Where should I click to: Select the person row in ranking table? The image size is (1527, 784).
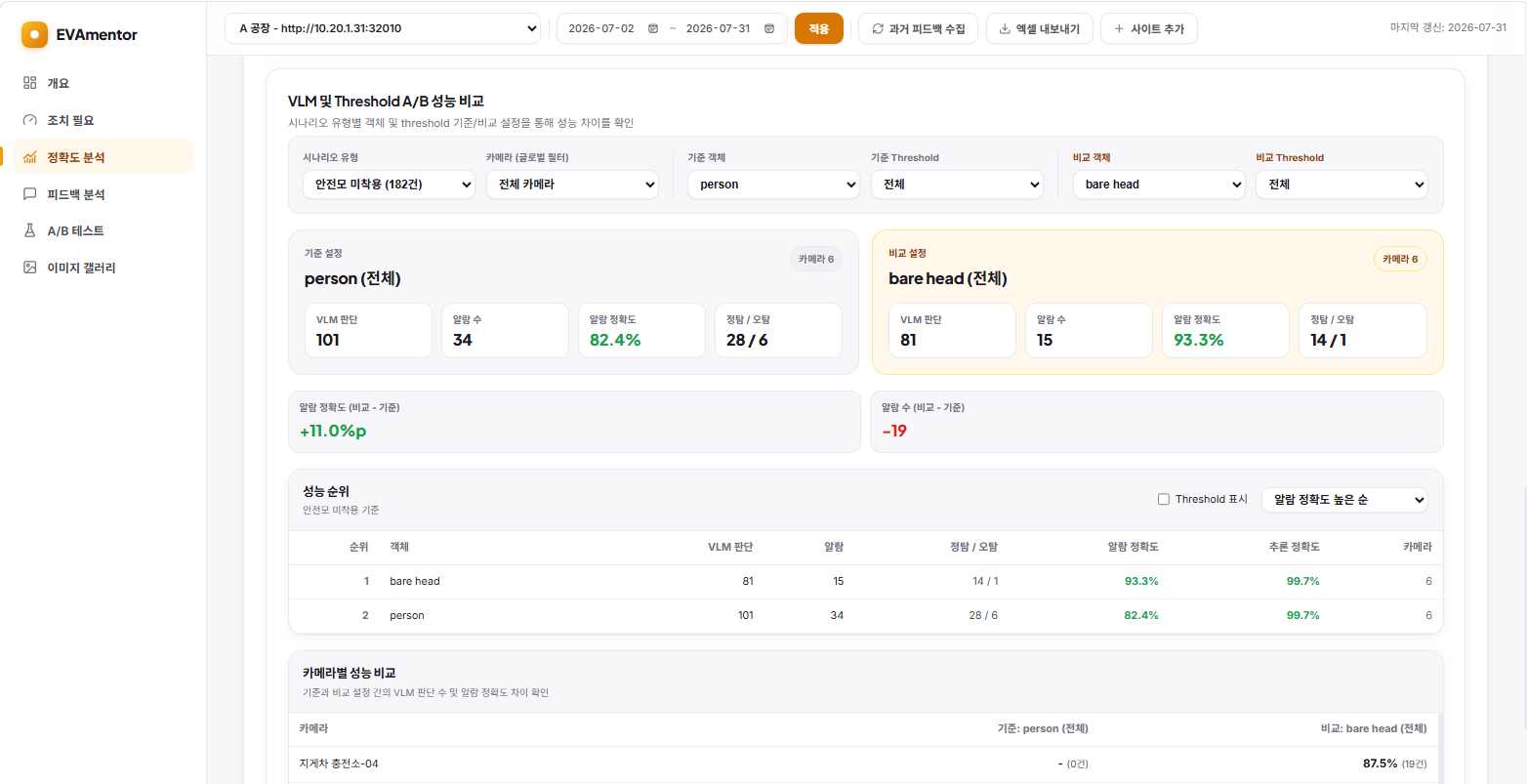[866, 616]
